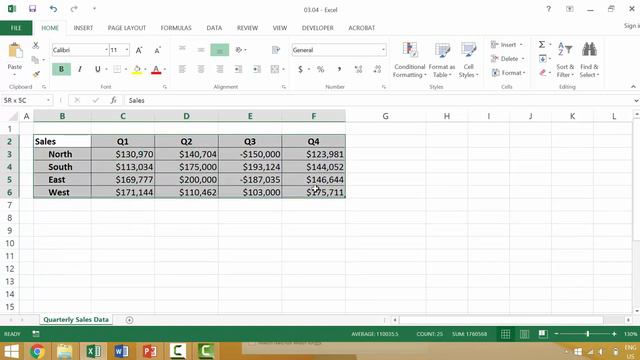Switch to Page Break Preview
640x360 pixels.
543,334
